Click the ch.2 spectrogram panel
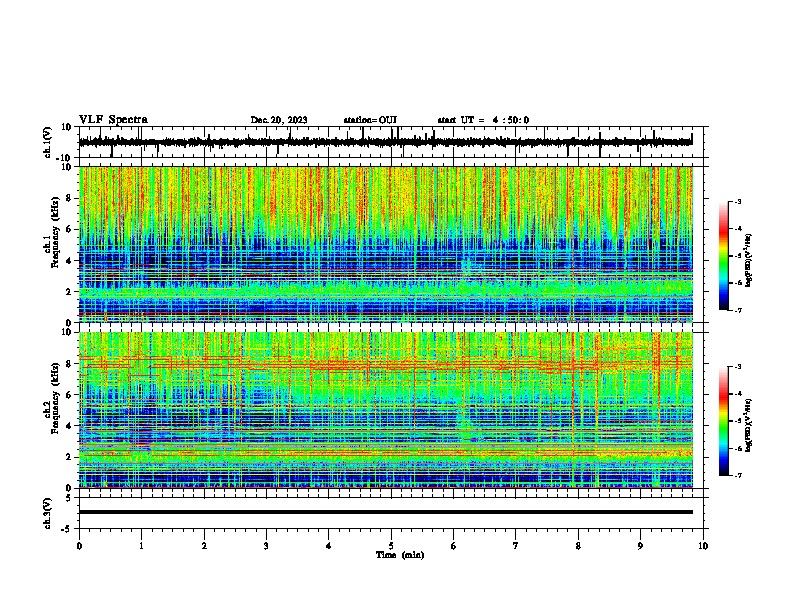 coord(386,410)
